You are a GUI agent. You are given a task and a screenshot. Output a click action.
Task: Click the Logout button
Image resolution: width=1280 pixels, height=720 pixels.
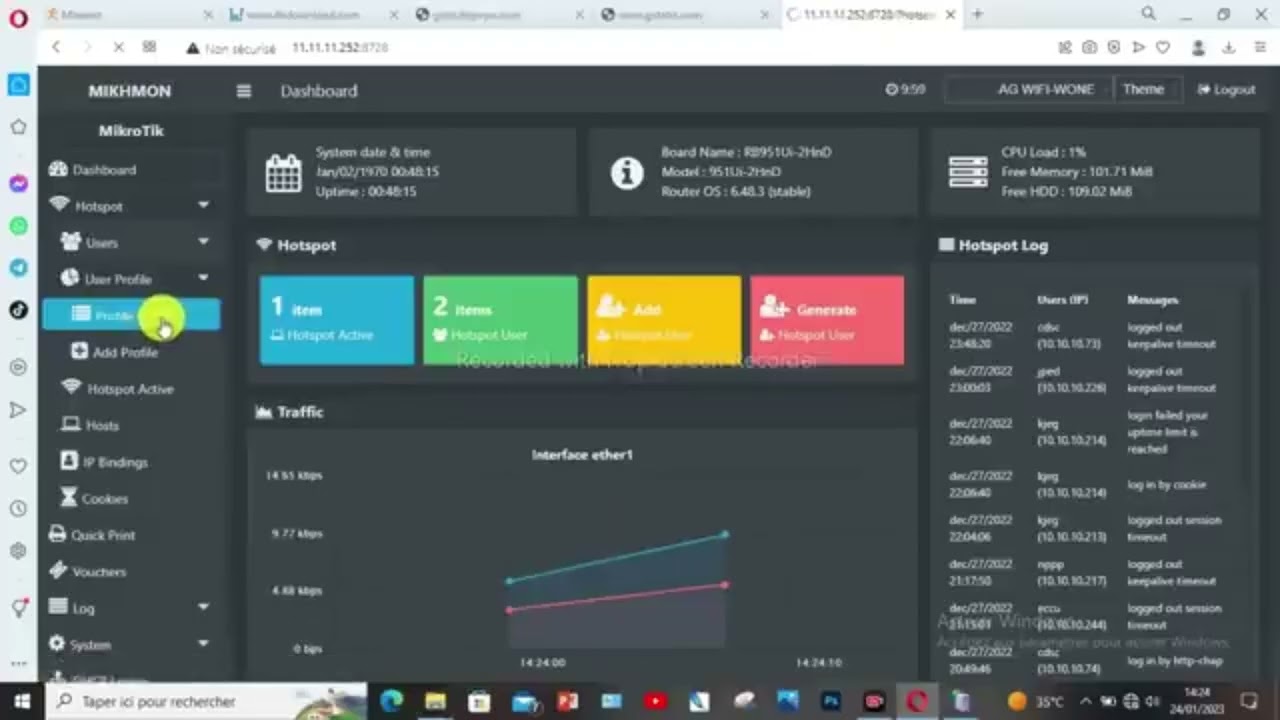1226,90
